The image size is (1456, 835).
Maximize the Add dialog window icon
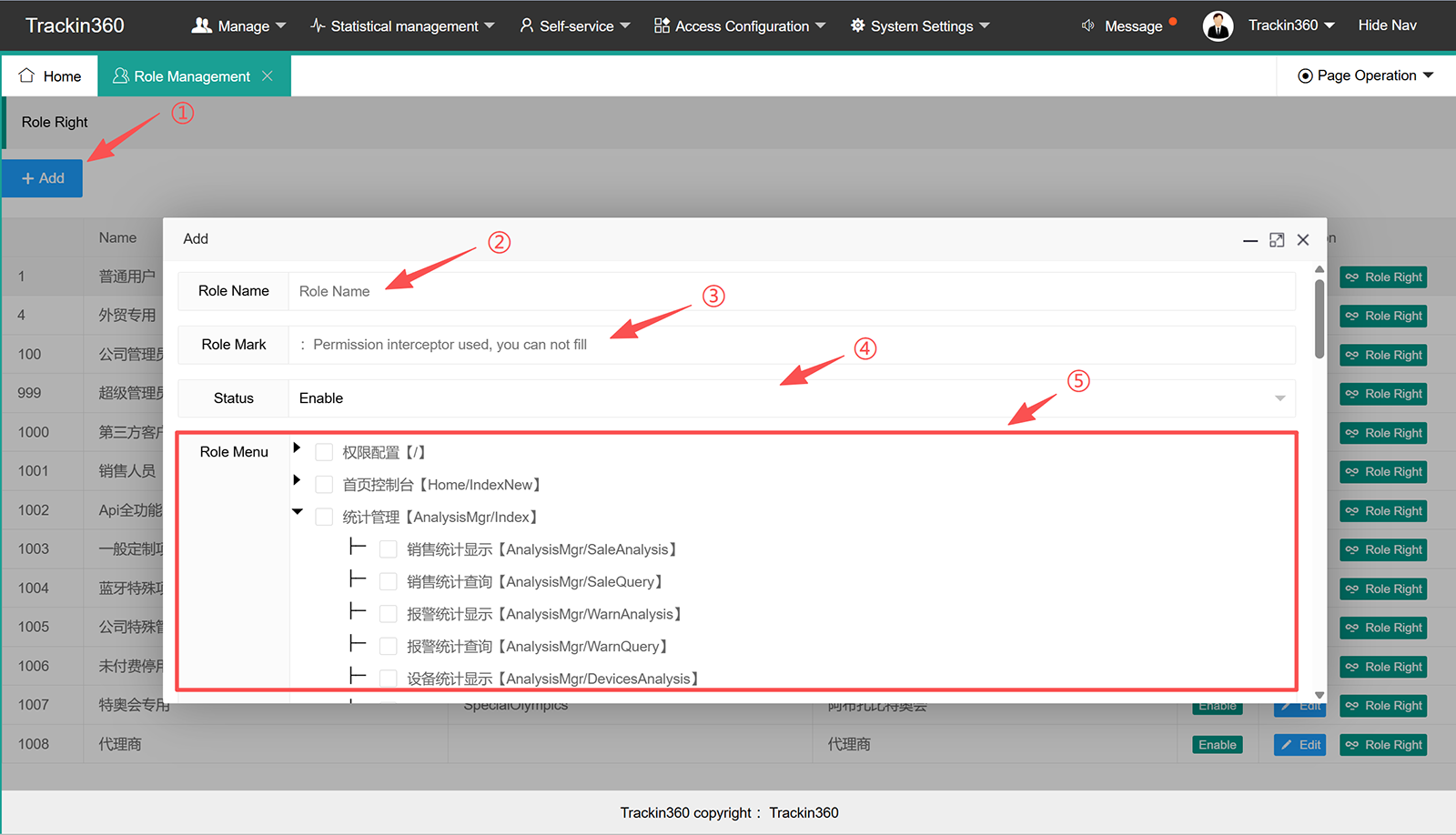pos(1277,239)
